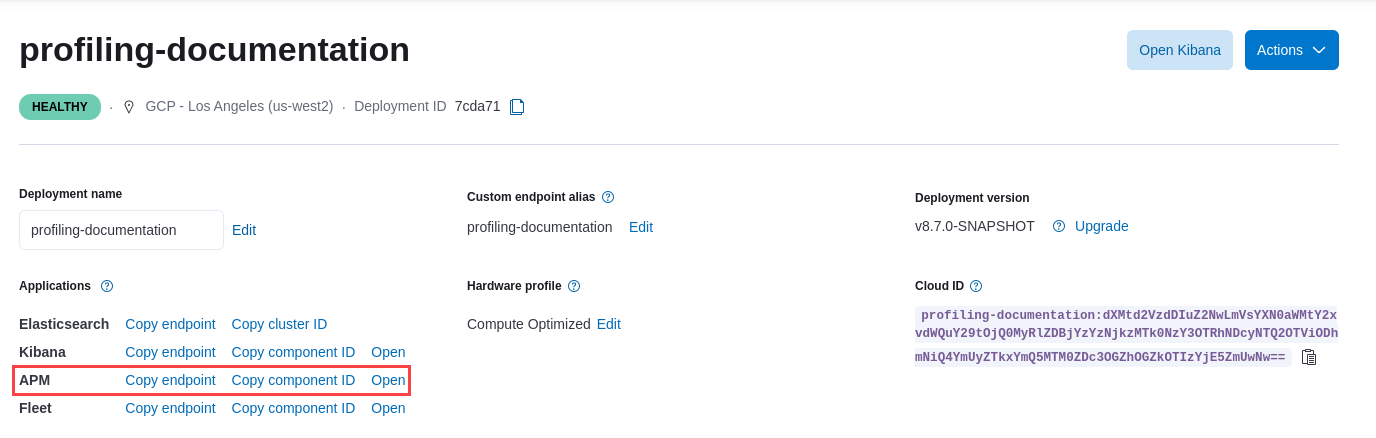Copy the Fleet endpoint
Screen dimensions: 1376x438
pyautogui.click(x=170, y=408)
